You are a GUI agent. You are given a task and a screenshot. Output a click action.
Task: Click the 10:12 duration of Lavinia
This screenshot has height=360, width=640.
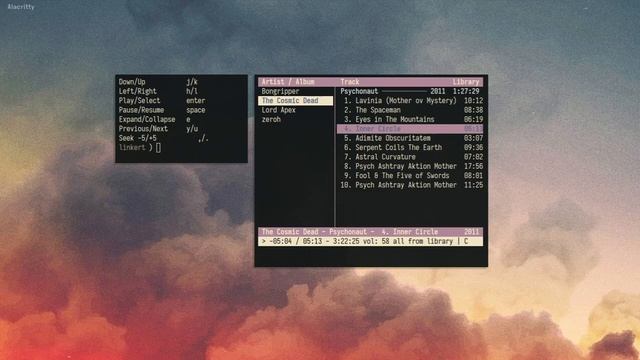click(x=473, y=101)
